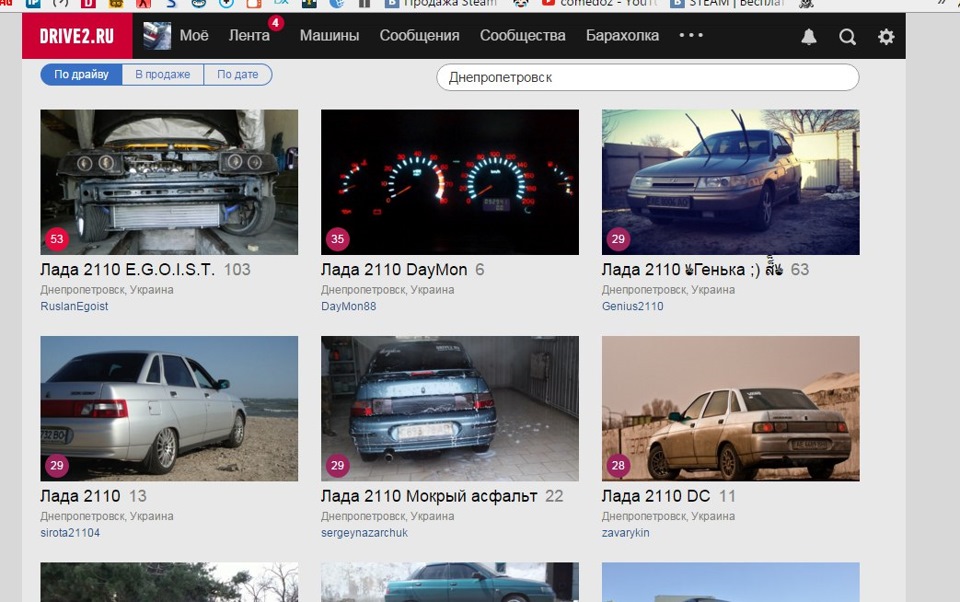This screenshot has height=602, width=960.
Task: Open the Сообщества communities page
Action: [523, 36]
